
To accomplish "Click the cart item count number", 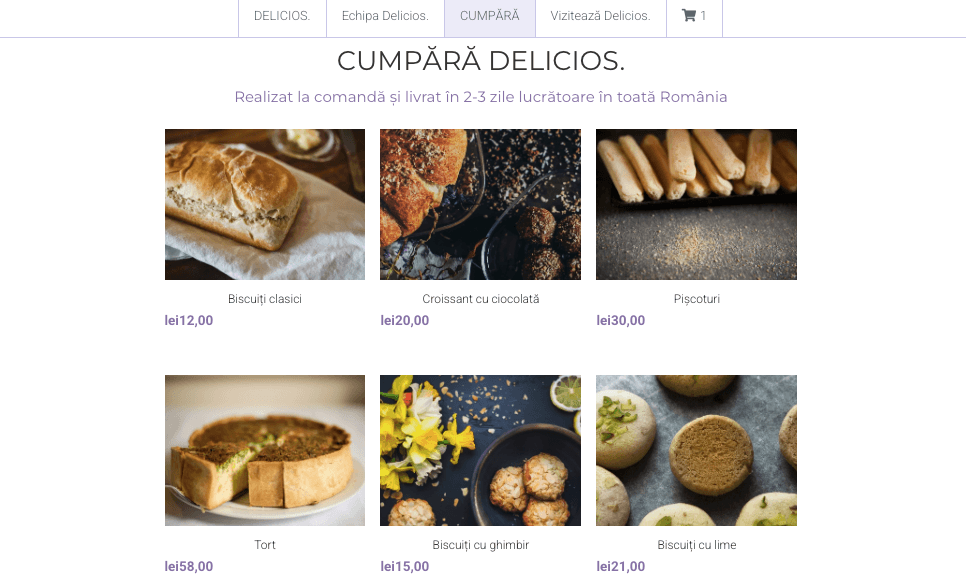I will (x=703, y=16).
